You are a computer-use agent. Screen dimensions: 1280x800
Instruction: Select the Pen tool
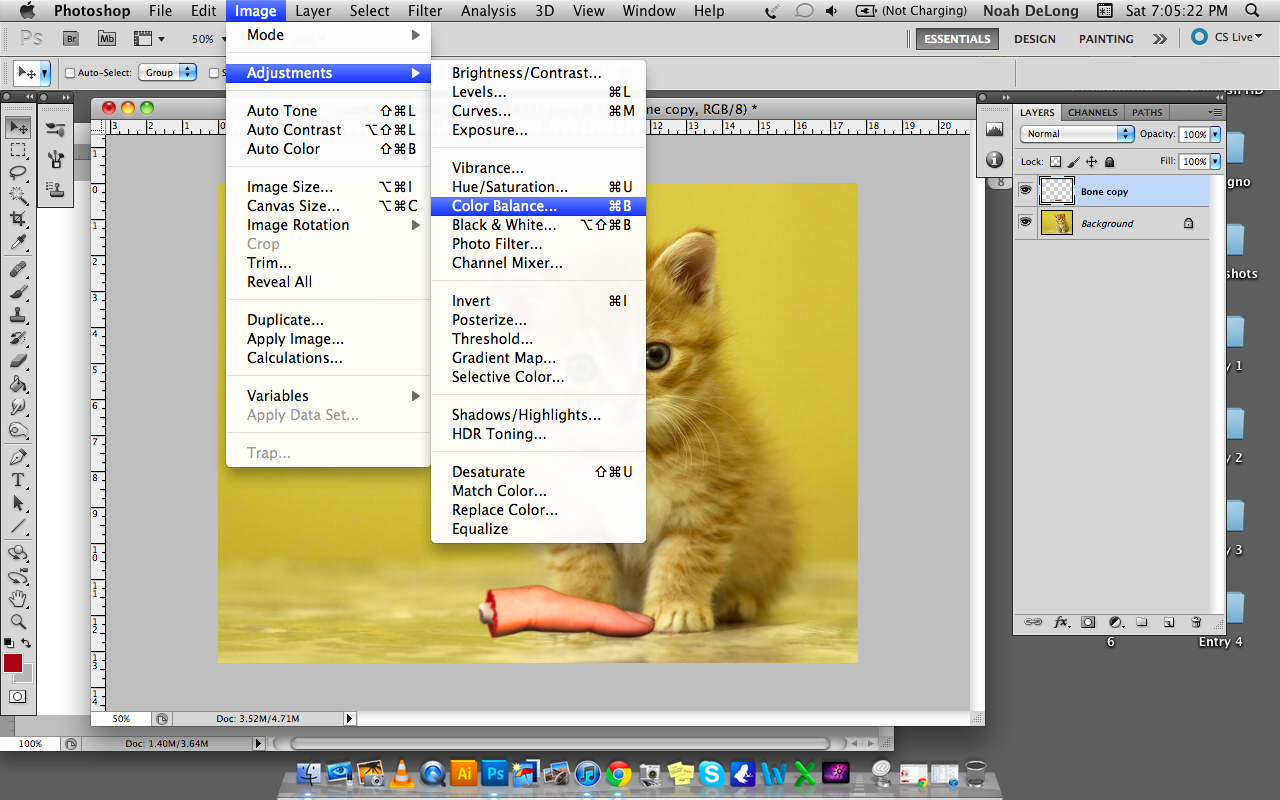18,458
